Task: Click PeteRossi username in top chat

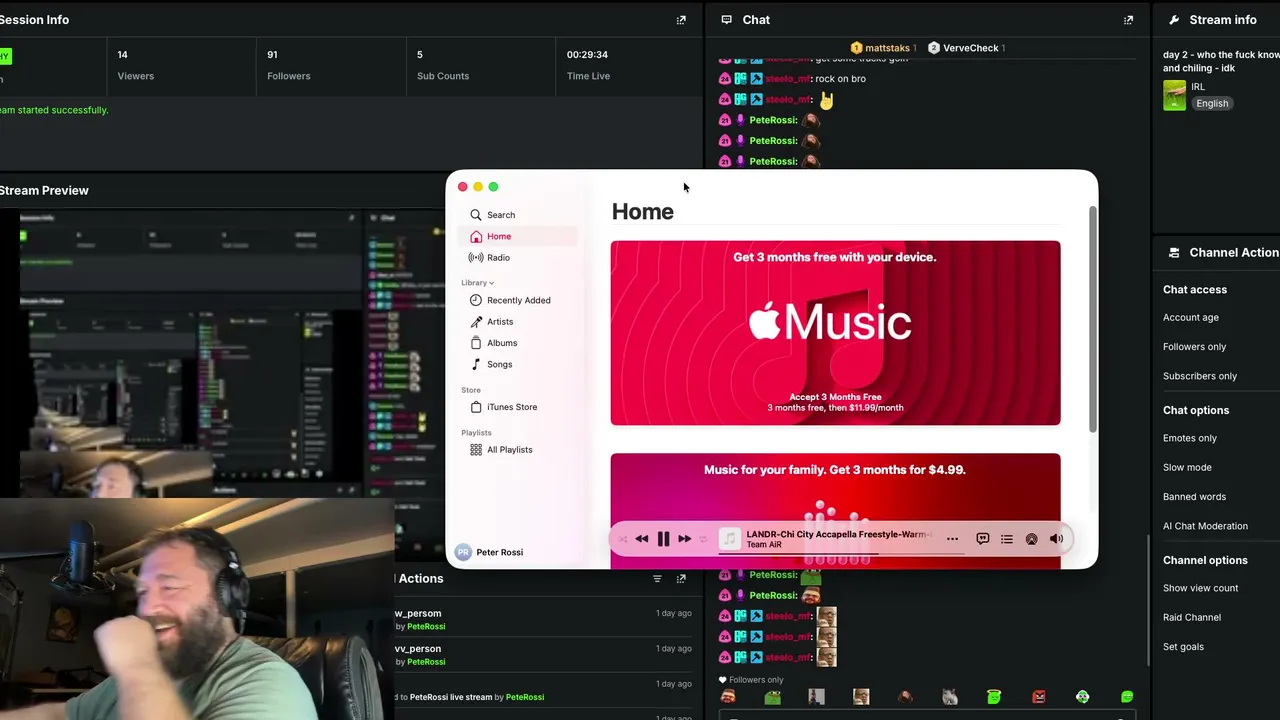Action: click(x=773, y=120)
